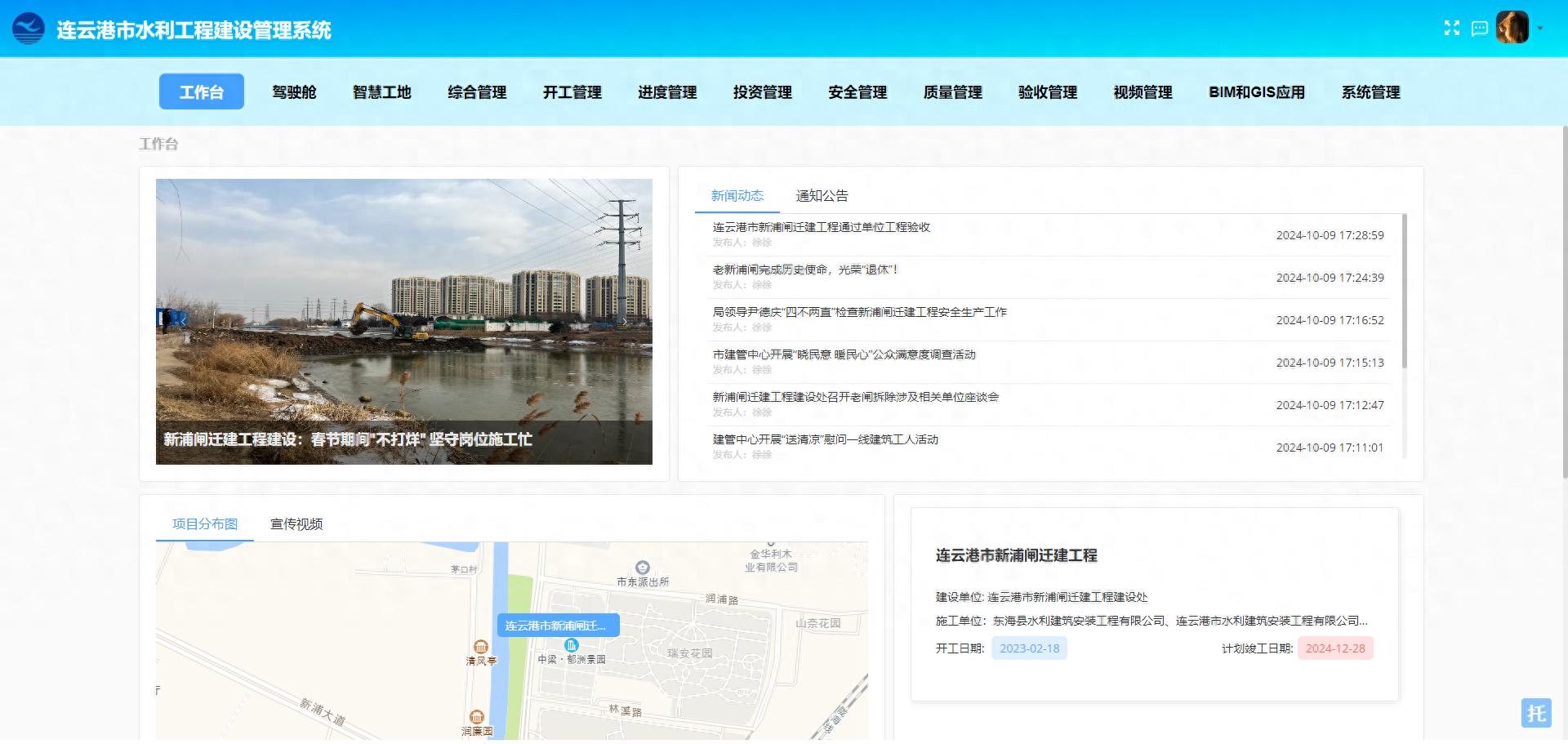Viewport: 1568px width, 744px height.
Task: Open news 局领导尹德庆"四不两直"检查 article
Action: (860, 312)
